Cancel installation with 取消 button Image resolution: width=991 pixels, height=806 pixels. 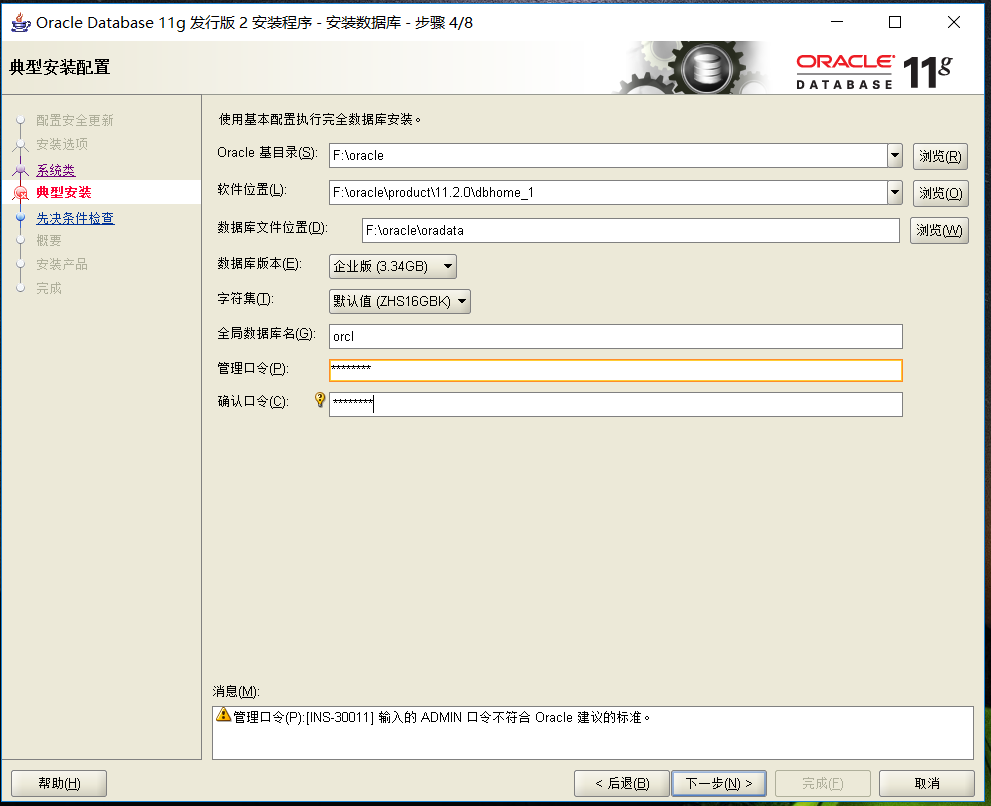(927, 783)
